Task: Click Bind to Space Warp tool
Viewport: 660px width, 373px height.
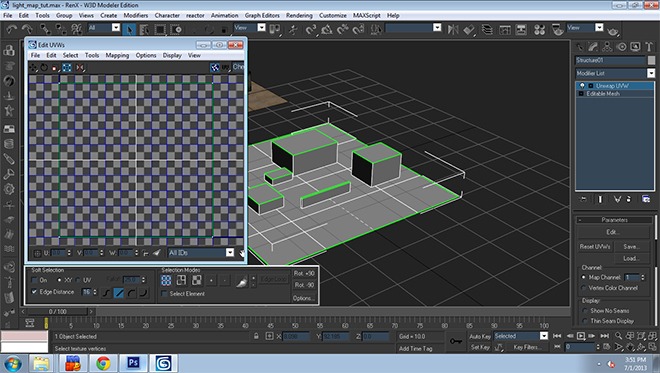Action: [77, 29]
